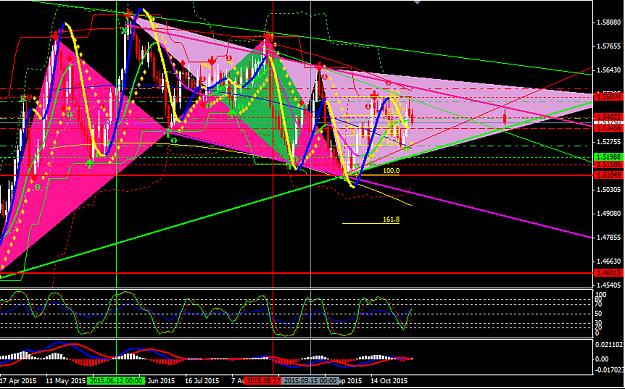Click the red 1.55074 price tag
The width and height of the screenshot is (625, 389).
tap(609, 96)
